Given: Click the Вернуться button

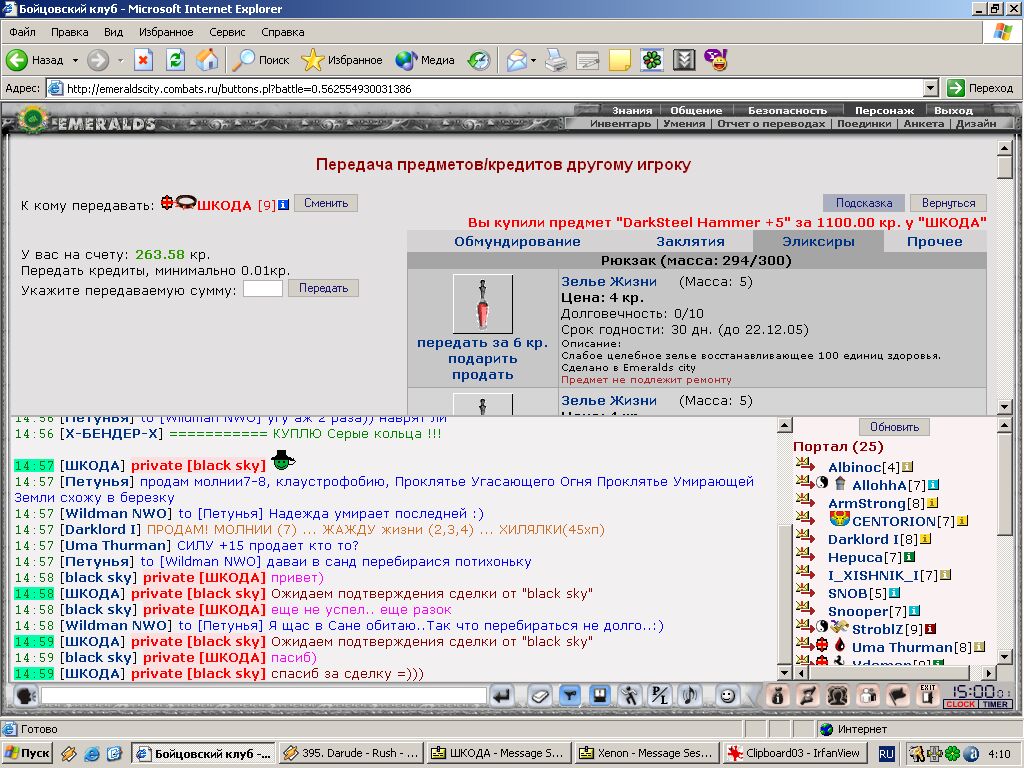Looking at the screenshot, I should pyautogui.click(x=948, y=203).
